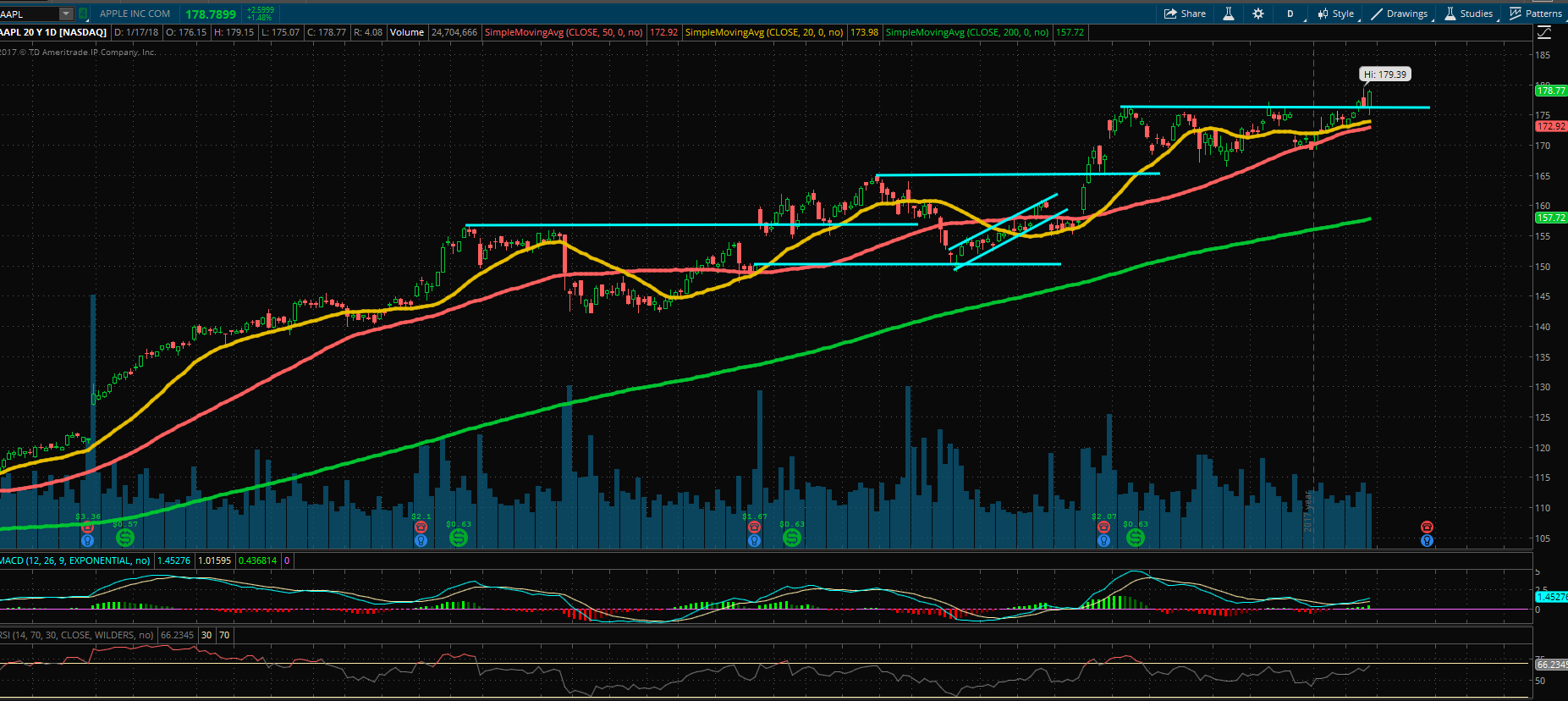The image size is (1568, 701).
Task: Open chart settings with the gear icon
Action: coord(1258,14)
